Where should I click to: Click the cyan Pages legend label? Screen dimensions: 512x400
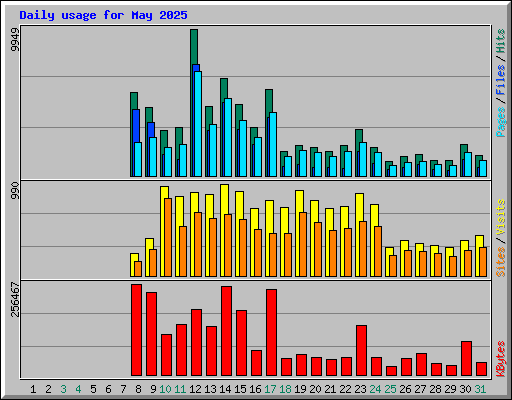(501, 122)
